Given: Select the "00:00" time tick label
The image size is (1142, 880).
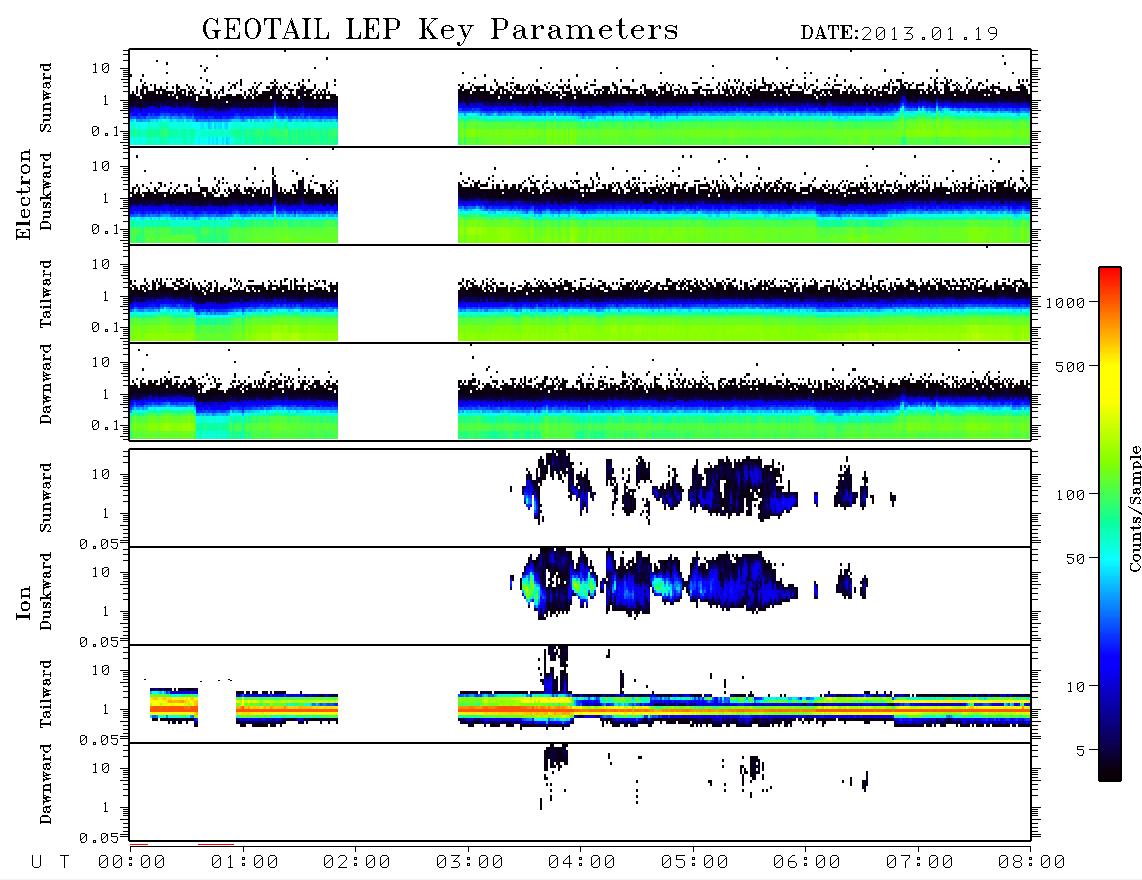Looking at the screenshot, I should 132,862.
